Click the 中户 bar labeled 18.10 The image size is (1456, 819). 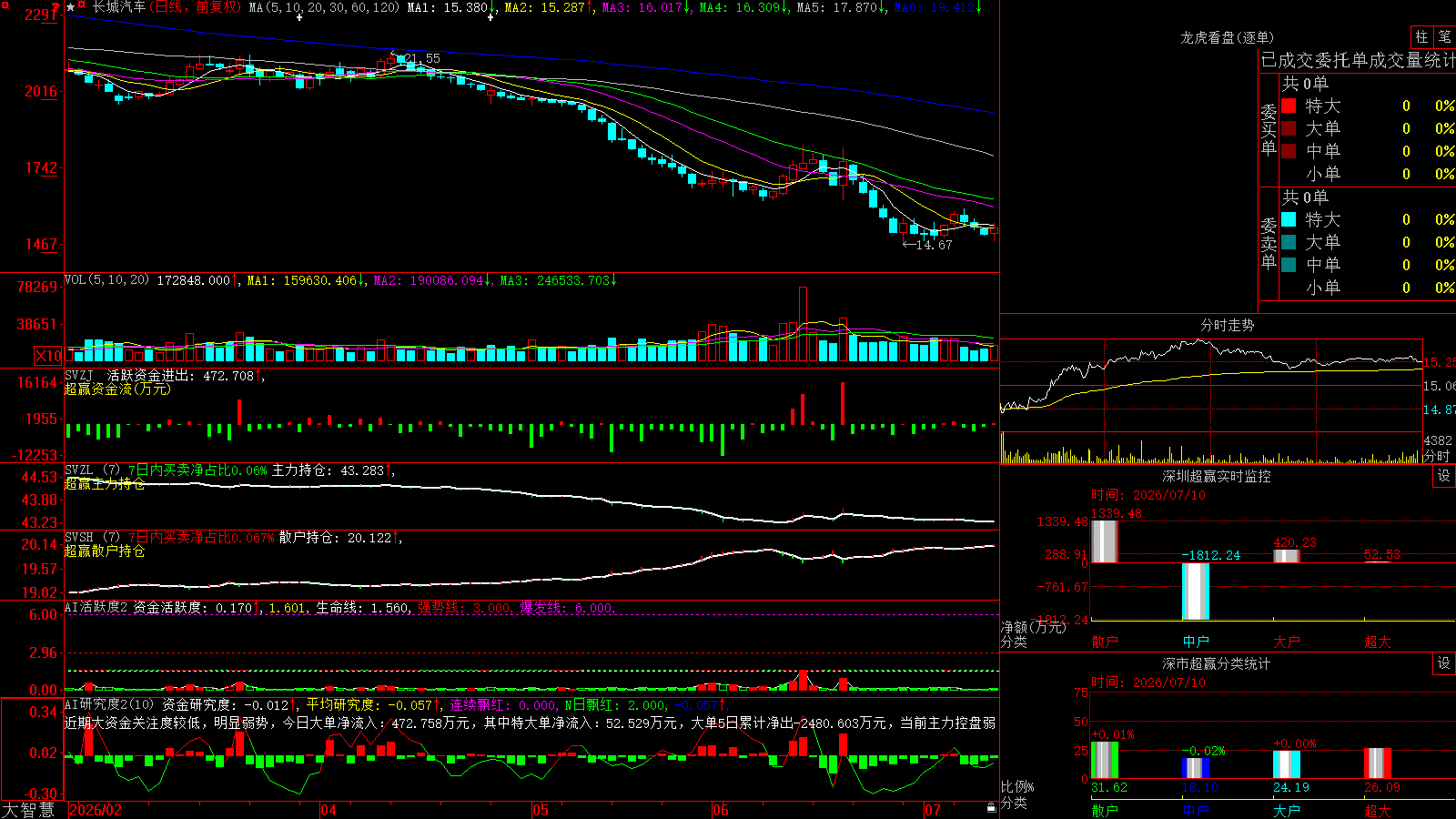tap(1196, 768)
